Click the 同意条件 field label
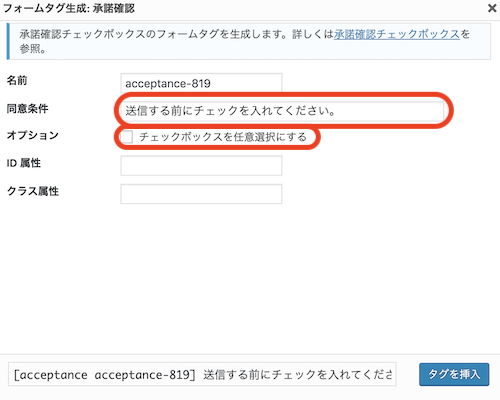This screenshot has width=500, height=400. [27, 109]
